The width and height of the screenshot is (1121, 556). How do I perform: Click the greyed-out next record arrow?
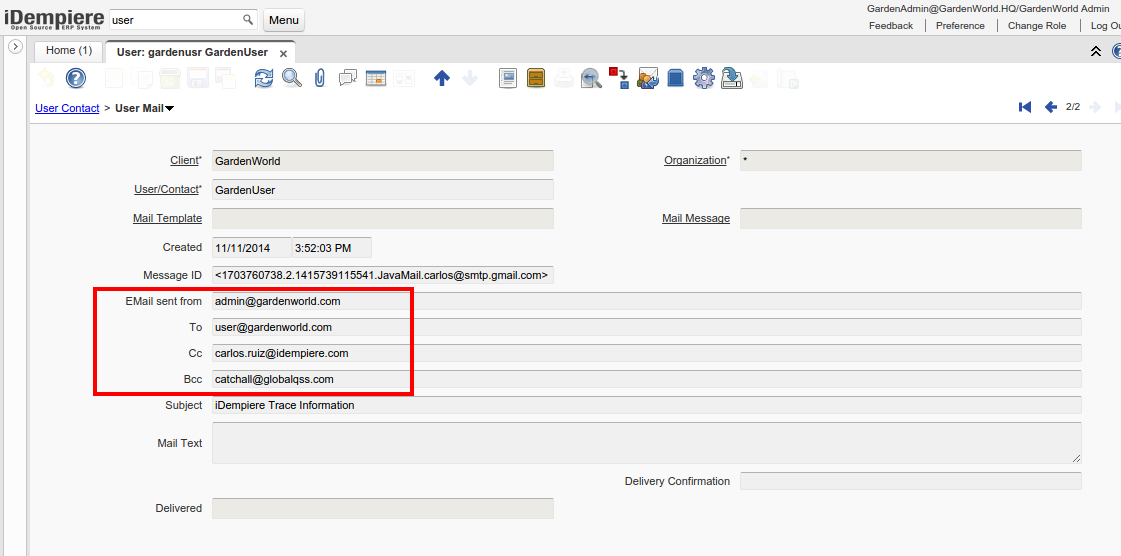[x=1095, y=107]
